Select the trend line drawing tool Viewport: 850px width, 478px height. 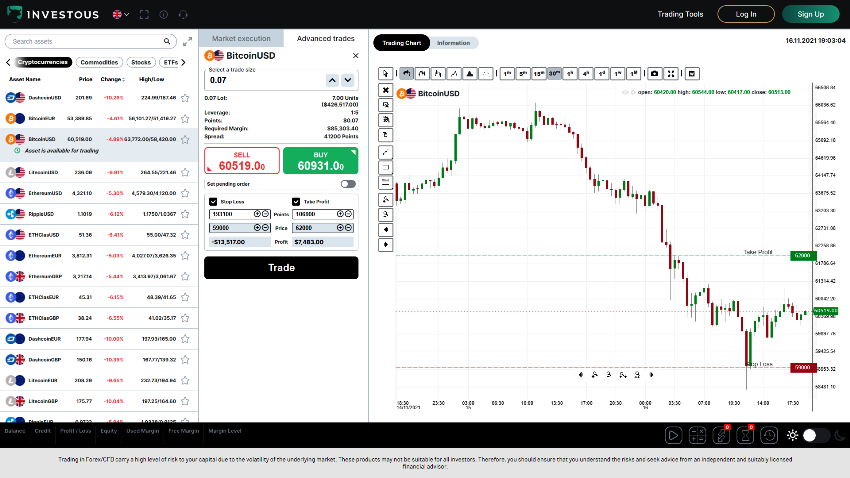coord(385,152)
